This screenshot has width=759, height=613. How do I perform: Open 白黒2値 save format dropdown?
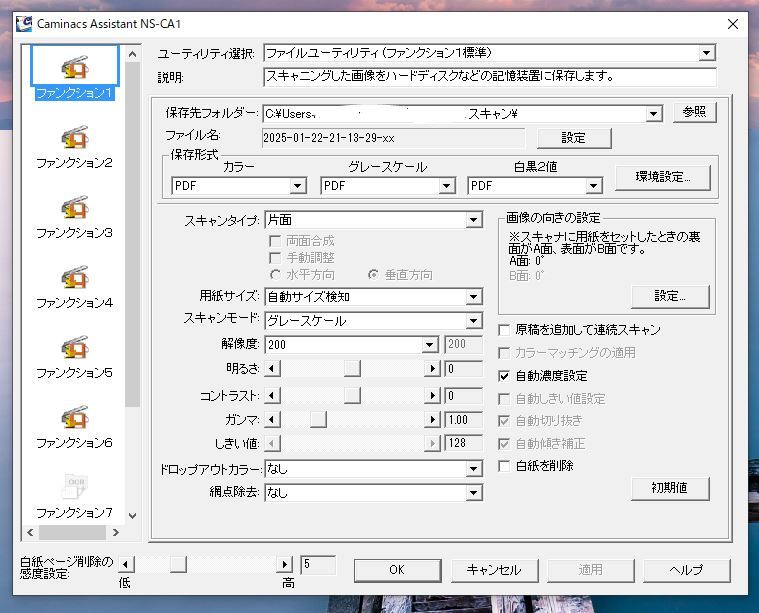tap(593, 186)
